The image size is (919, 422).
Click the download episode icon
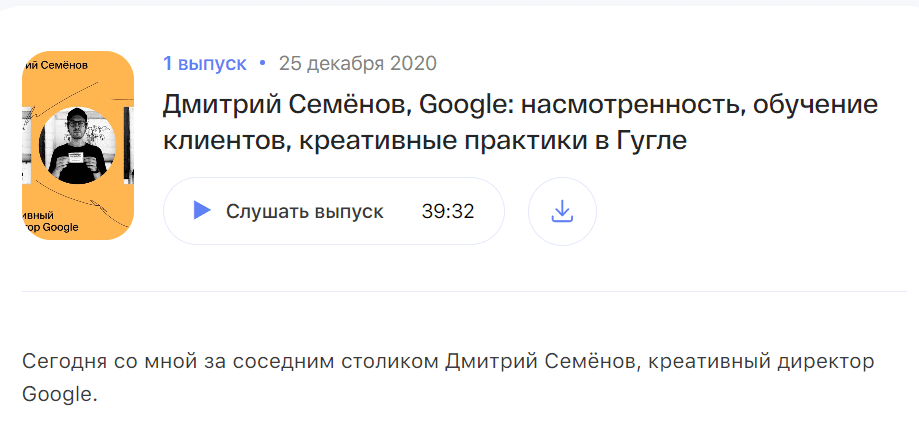coord(562,211)
